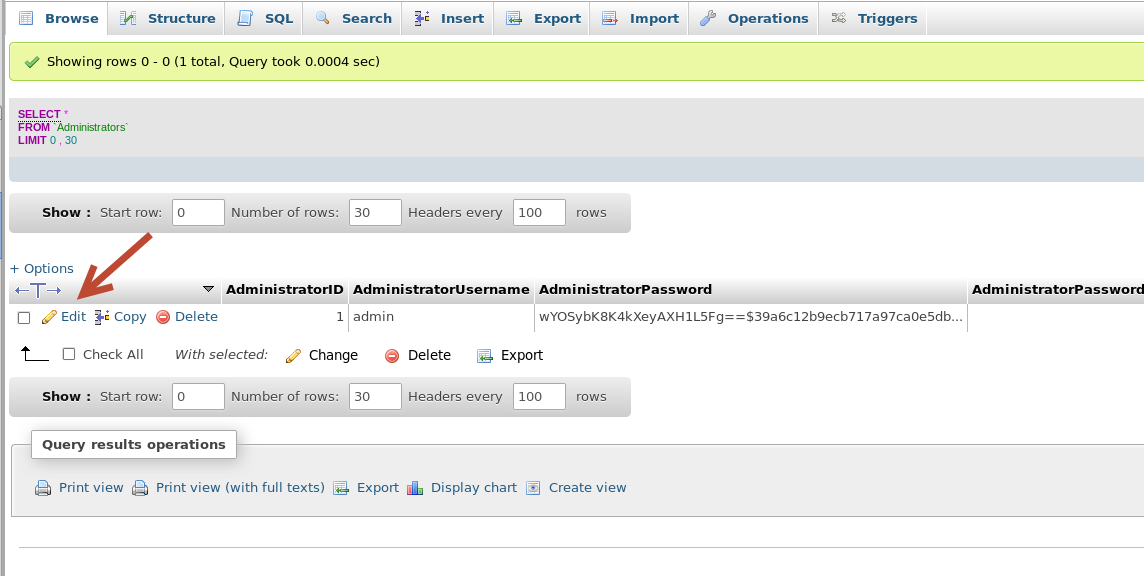This screenshot has height=576, width=1144.
Task: Toggle full texts using the ←T→ arrows
Action: pyautogui.click(x=38, y=291)
